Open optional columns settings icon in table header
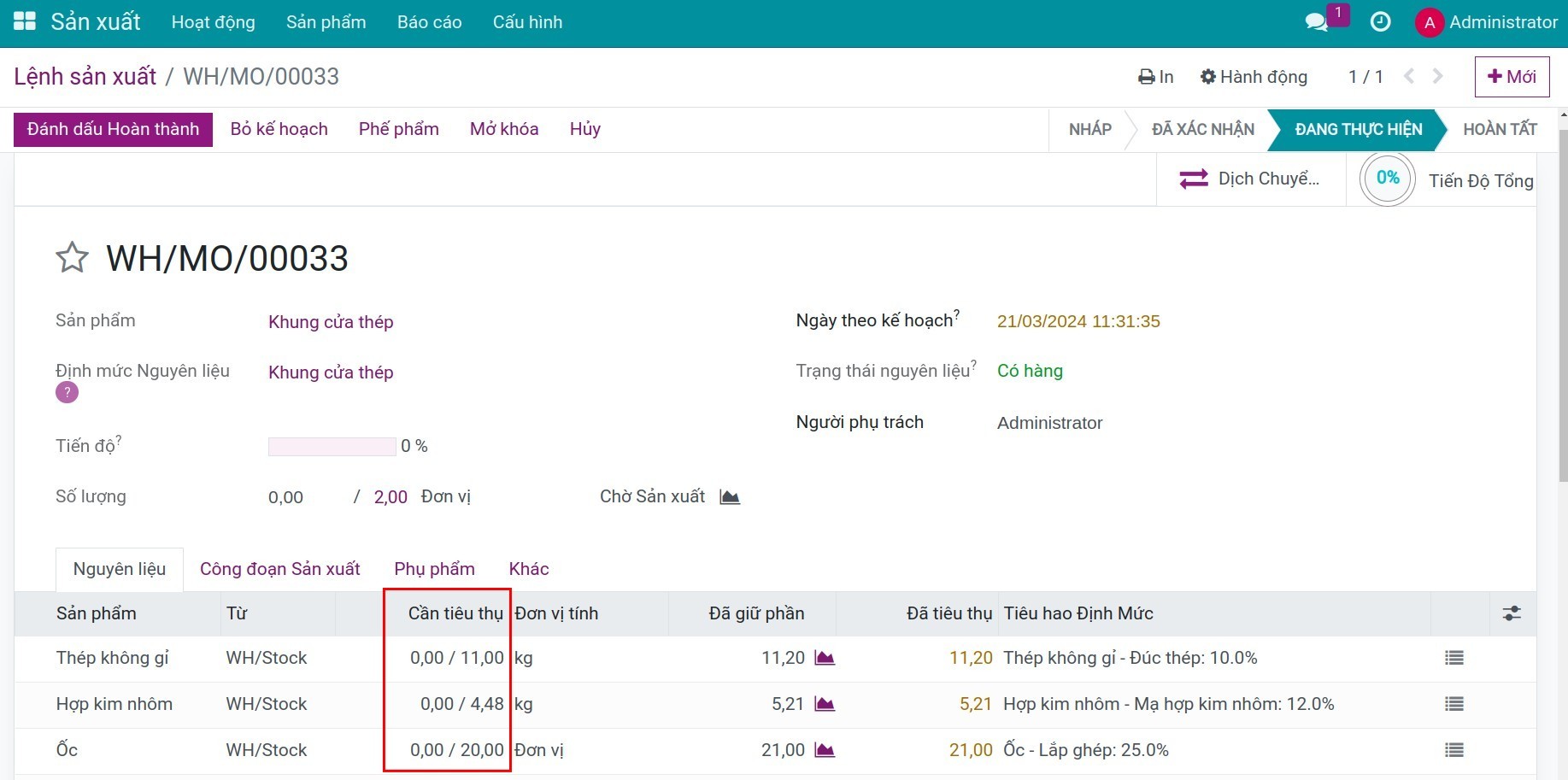Image resolution: width=1568 pixels, height=780 pixels. 1512,613
